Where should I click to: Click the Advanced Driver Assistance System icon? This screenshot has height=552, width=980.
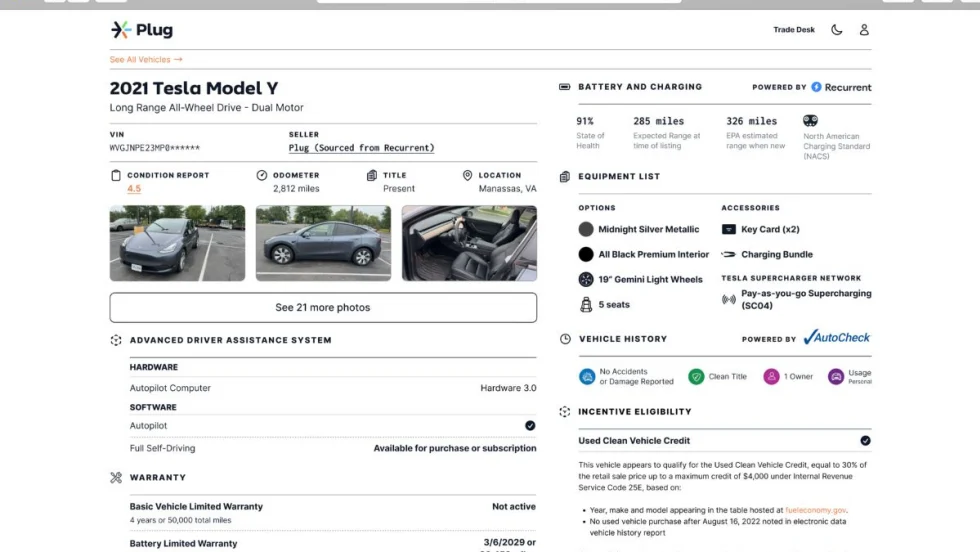[116, 340]
